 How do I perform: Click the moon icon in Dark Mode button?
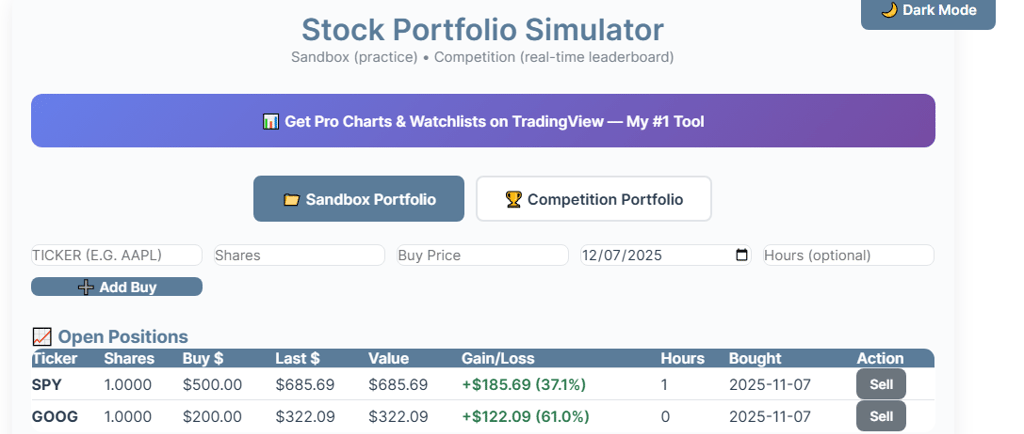pyautogui.click(x=888, y=10)
